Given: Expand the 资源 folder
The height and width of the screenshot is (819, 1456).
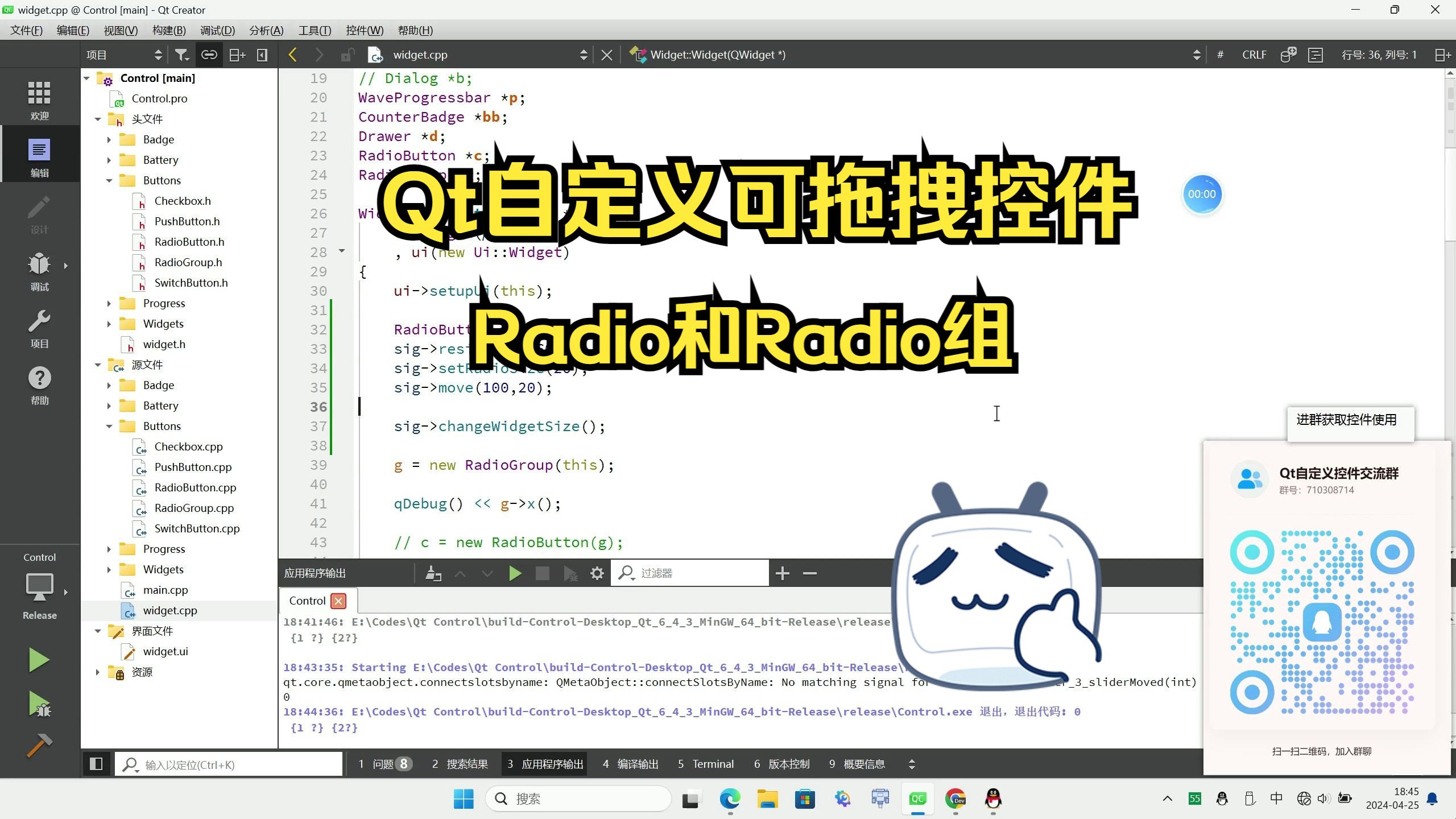Looking at the screenshot, I should pyautogui.click(x=98, y=672).
